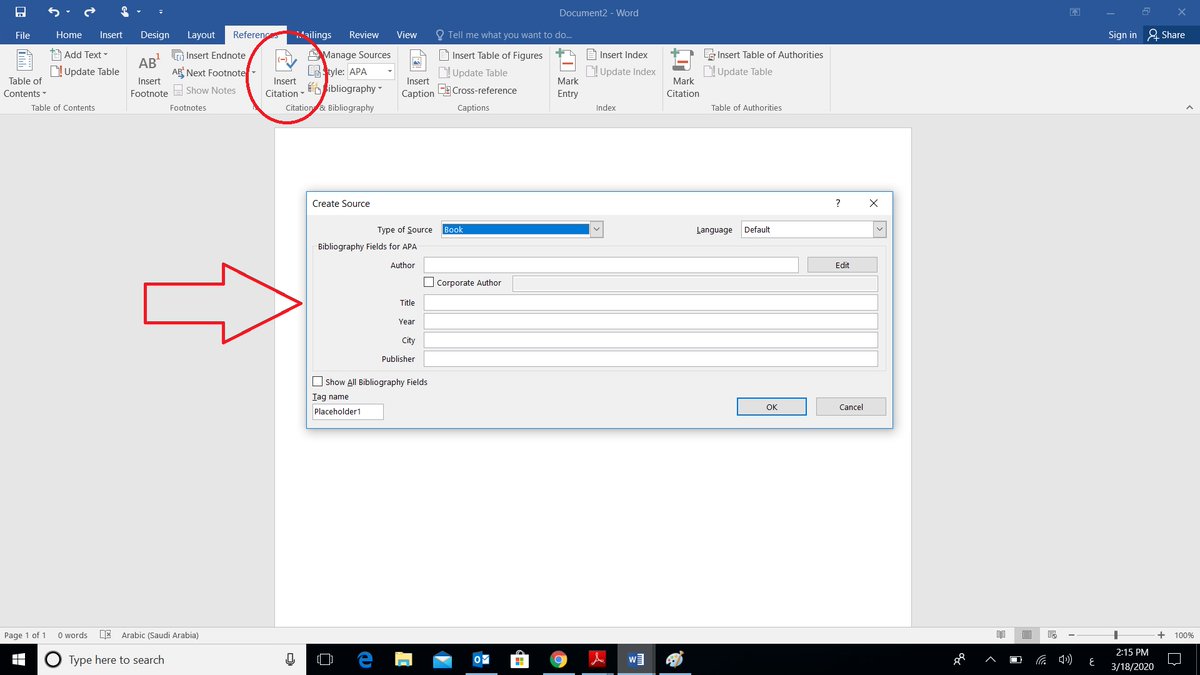Screen dimensions: 1200x675
Task: Click Insert Footnote
Action: pyautogui.click(x=149, y=73)
